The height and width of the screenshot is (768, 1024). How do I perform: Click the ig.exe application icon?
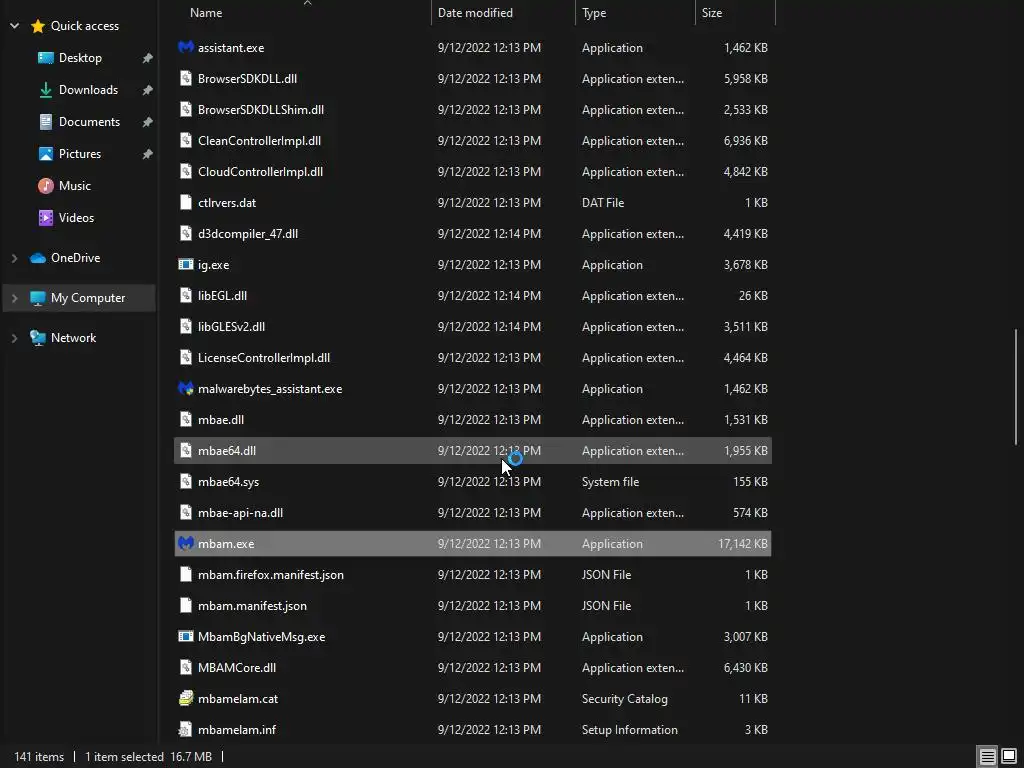pos(186,264)
